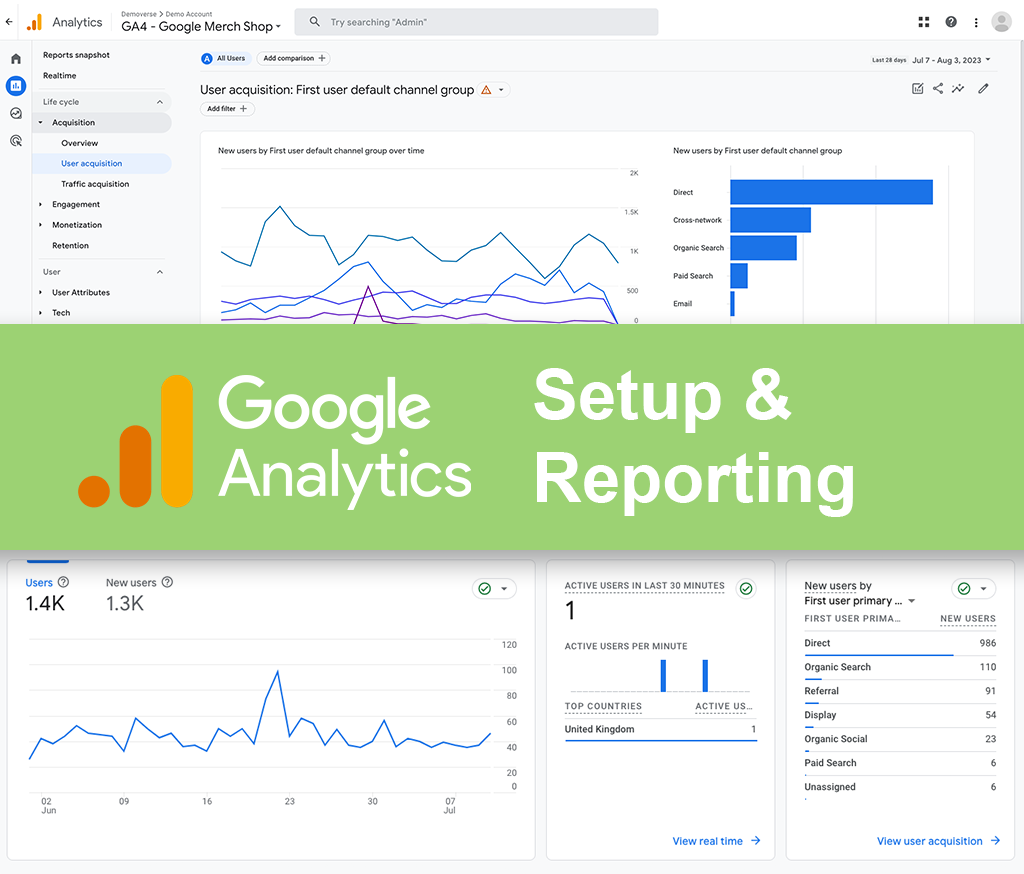
Task: Click the back arrow icon
Action: (9, 22)
